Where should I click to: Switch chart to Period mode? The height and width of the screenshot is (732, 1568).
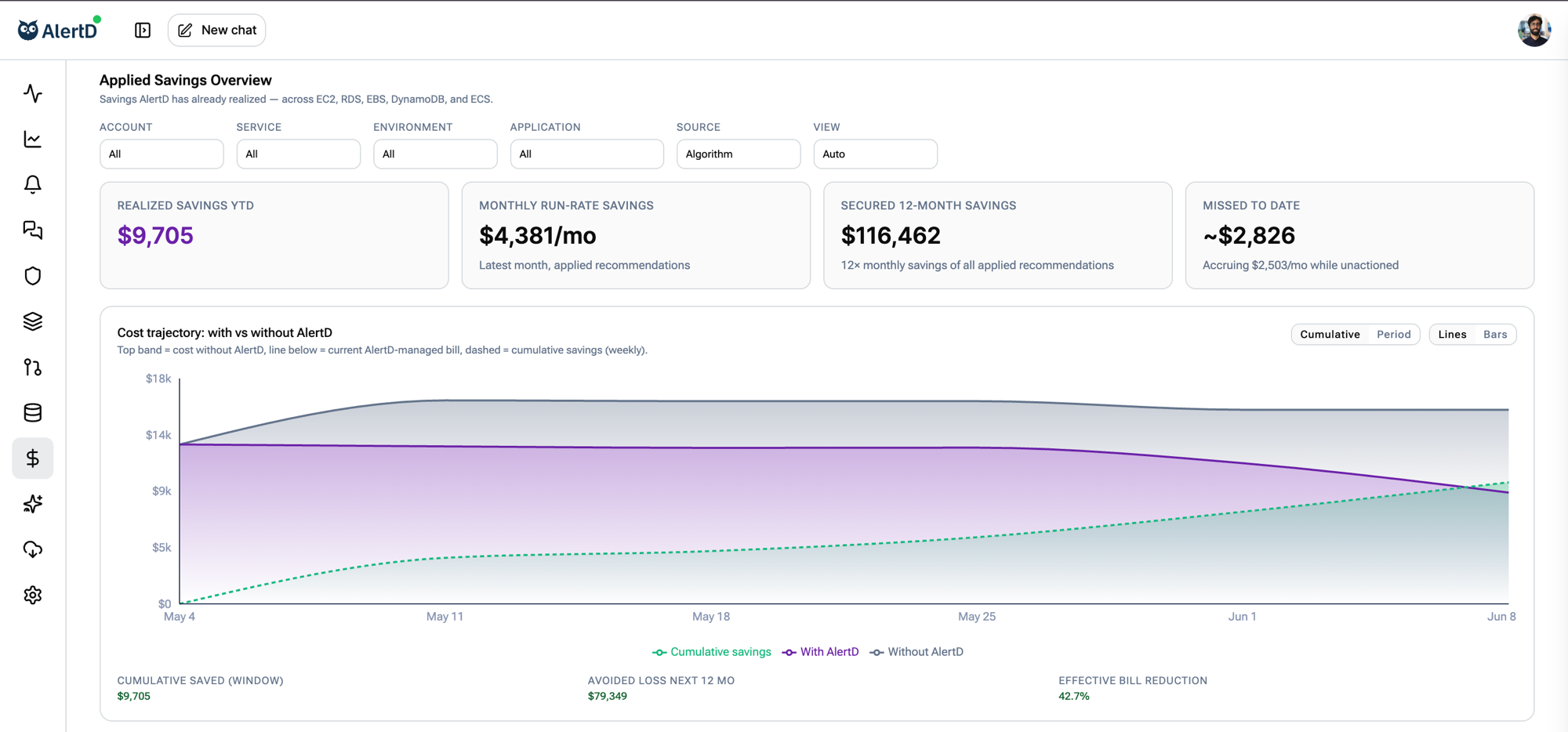(x=1394, y=335)
